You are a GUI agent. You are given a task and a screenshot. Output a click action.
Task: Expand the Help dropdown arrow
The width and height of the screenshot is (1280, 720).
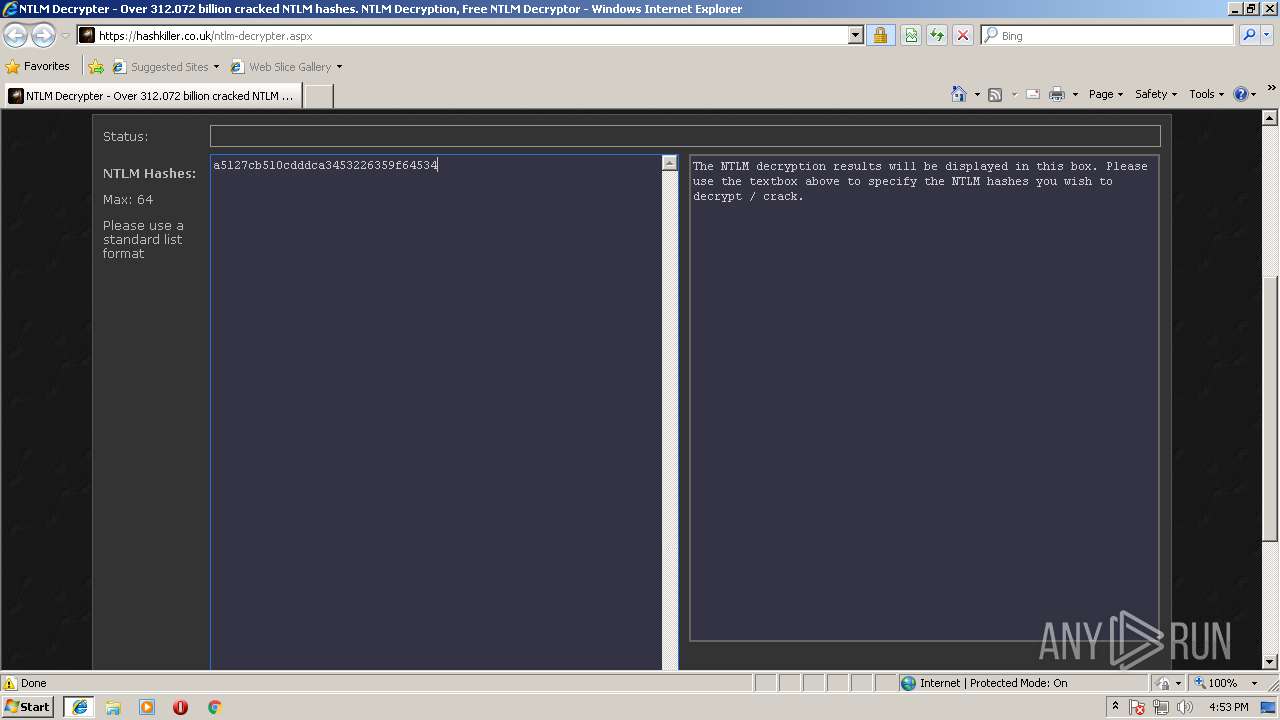coord(1254,95)
